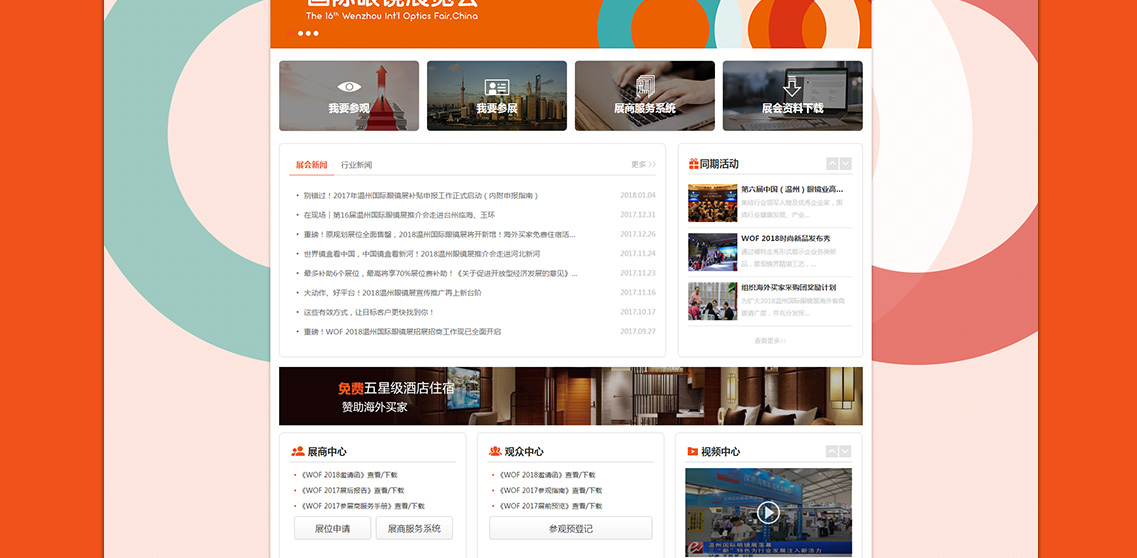This screenshot has height=558, width=1137.
Task: Open 更多 link in news panel
Action: coord(643,165)
